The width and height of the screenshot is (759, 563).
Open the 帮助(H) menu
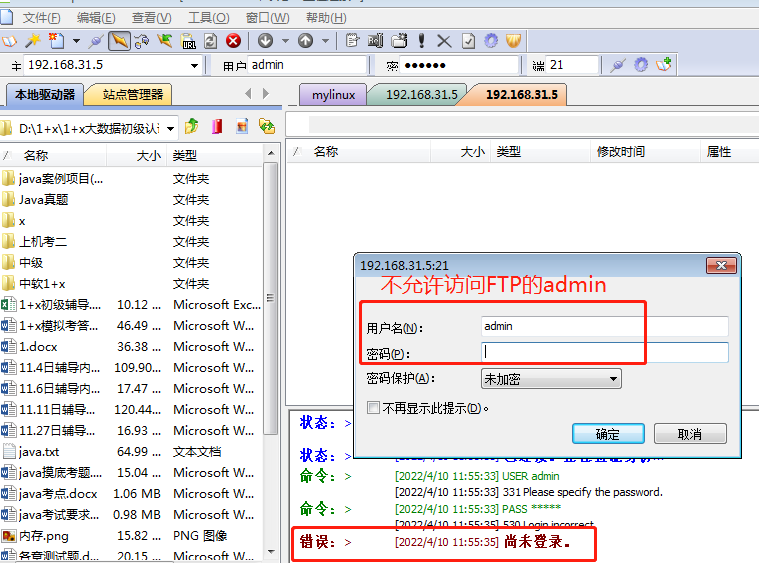click(326, 18)
